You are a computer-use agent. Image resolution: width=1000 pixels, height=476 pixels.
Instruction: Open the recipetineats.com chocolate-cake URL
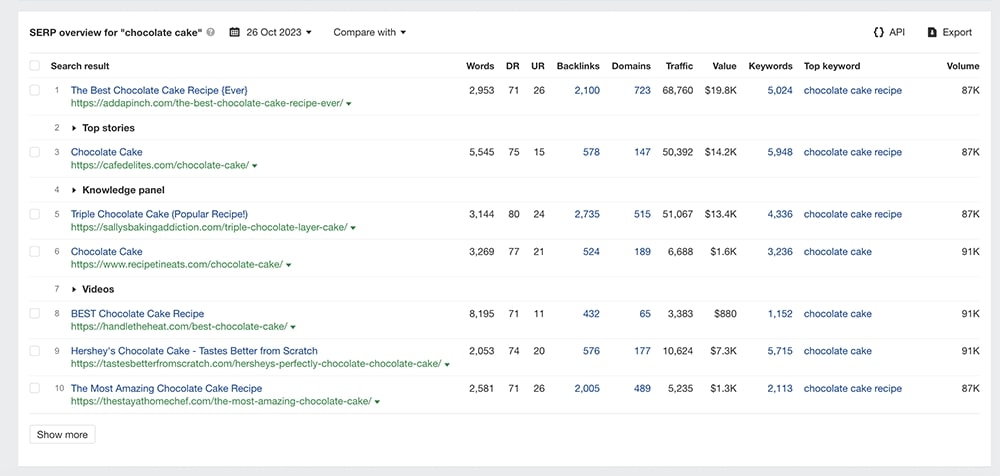tap(177, 264)
